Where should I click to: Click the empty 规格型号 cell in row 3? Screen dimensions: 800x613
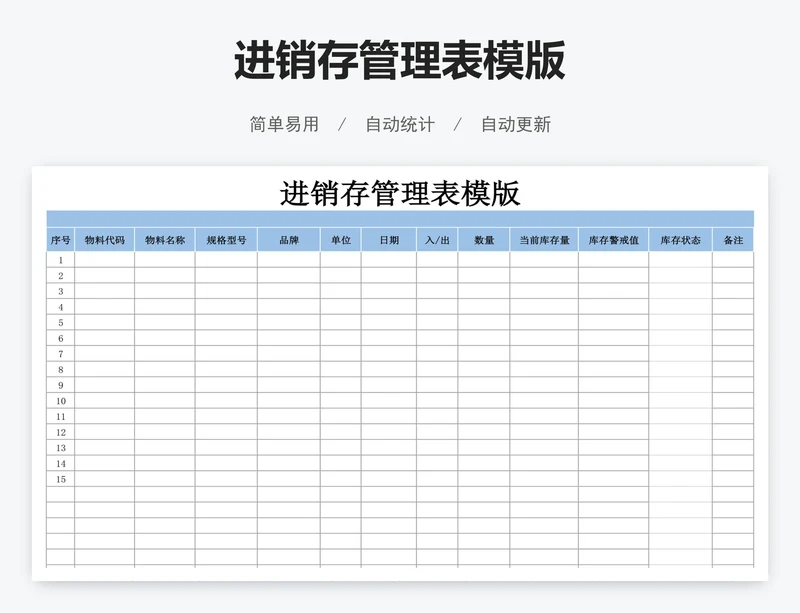226,291
